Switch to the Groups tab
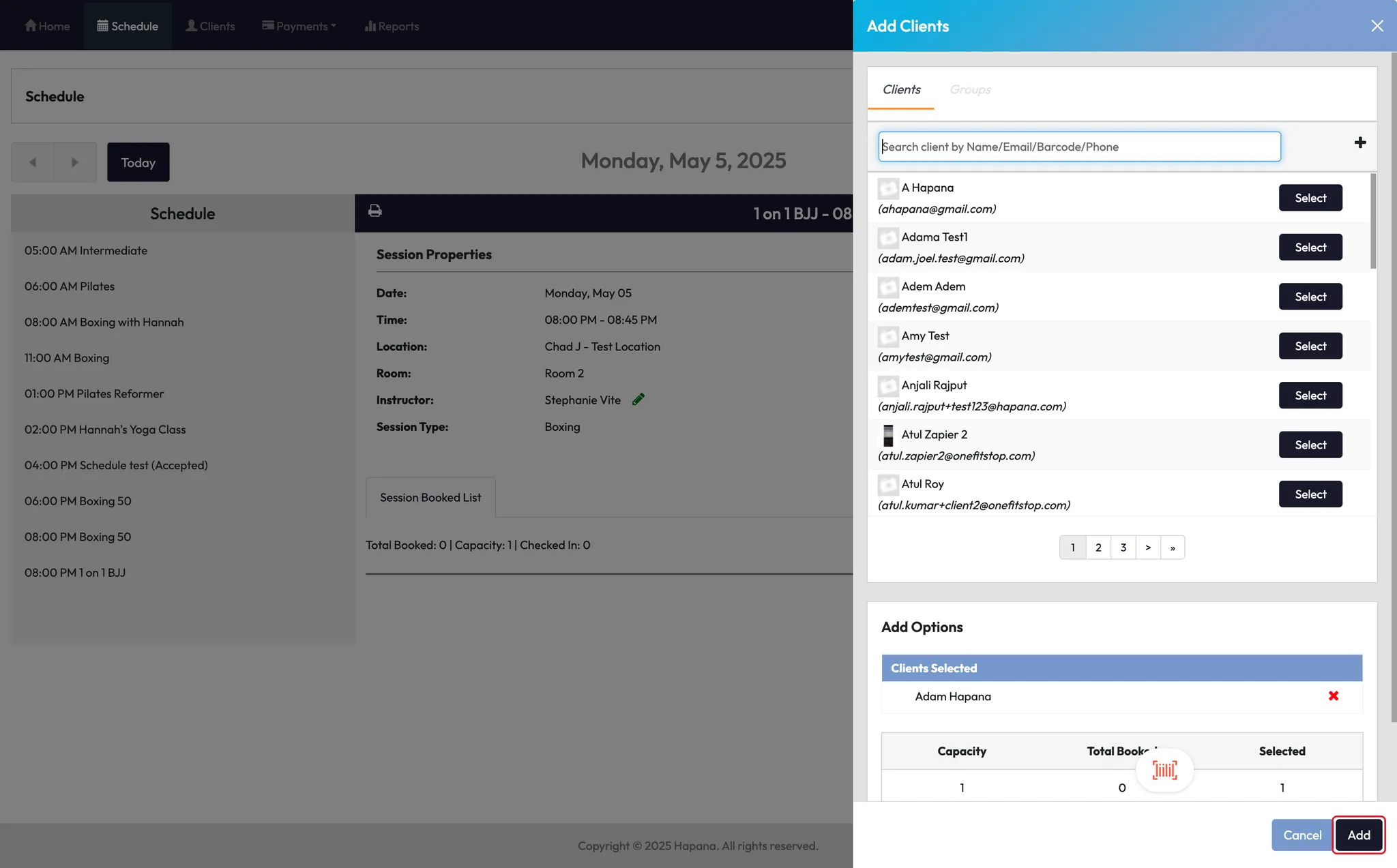The width and height of the screenshot is (1397, 868). (x=969, y=89)
